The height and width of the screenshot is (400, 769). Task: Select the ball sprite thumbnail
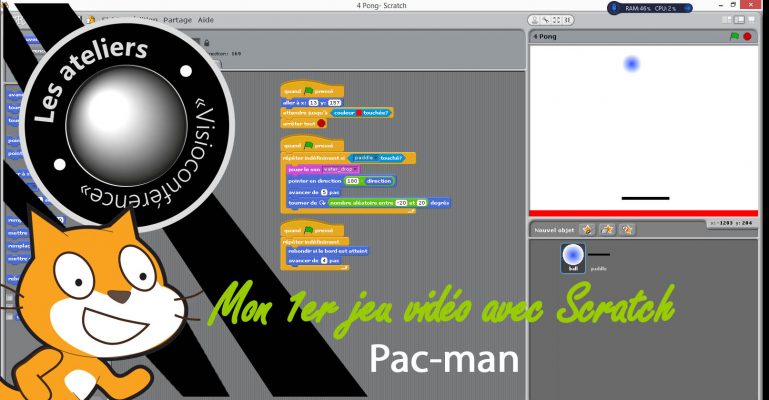click(x=573, y=257)
